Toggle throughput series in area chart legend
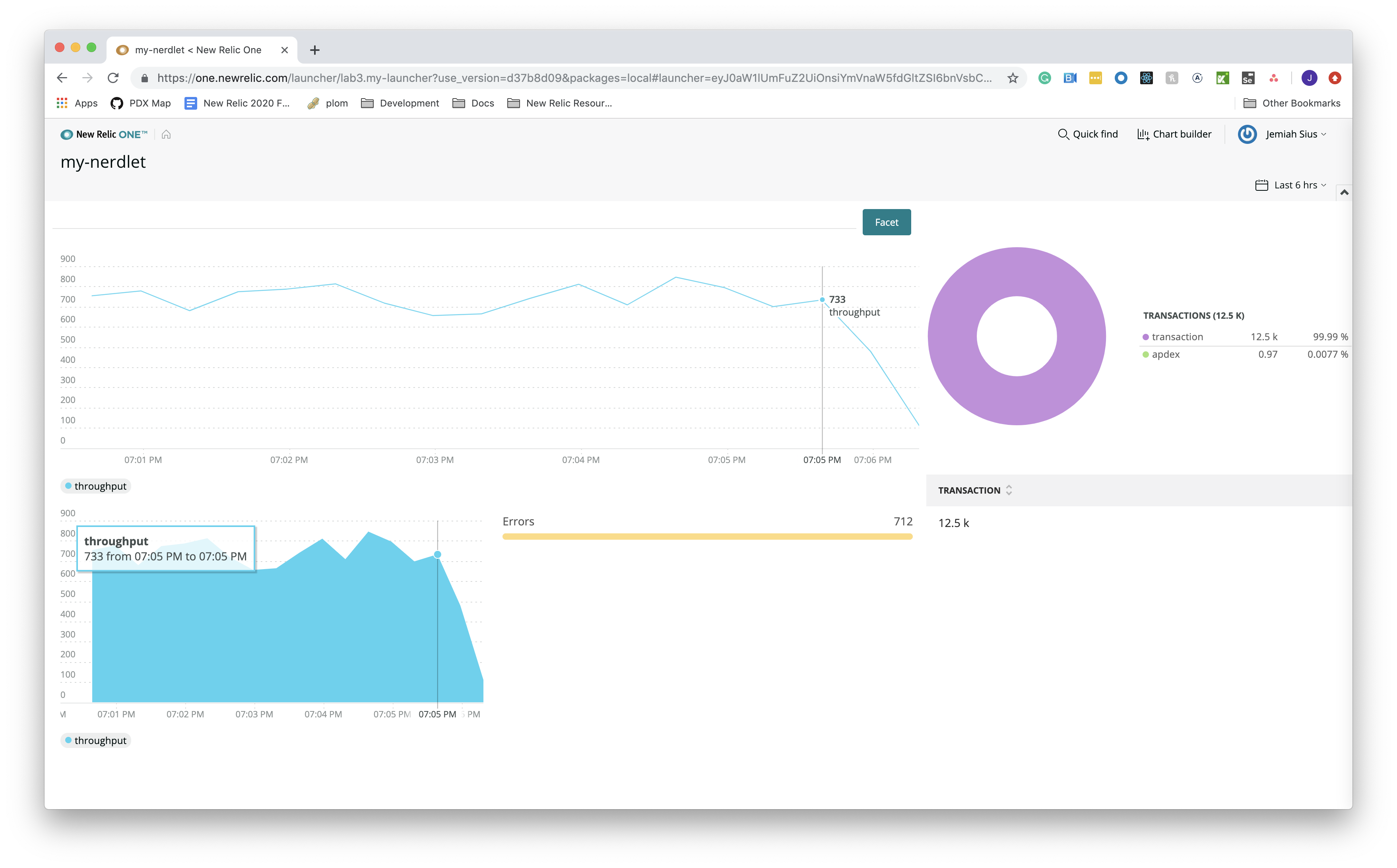This screenshot has height=868, width=1397. [x=96, y=740]
